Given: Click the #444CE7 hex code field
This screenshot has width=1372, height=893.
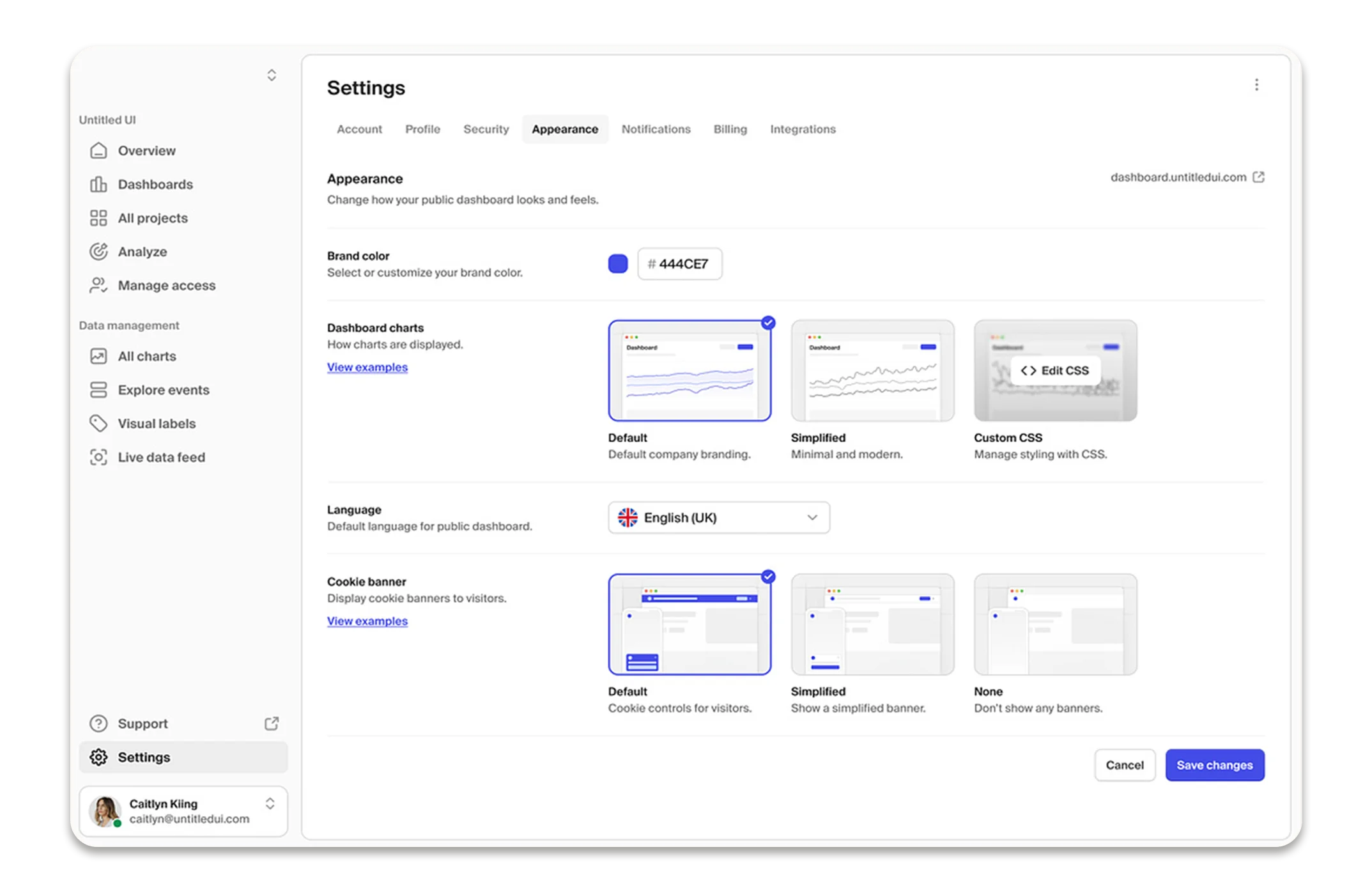Looking at the screenshot, I should [x=679, y=263].
